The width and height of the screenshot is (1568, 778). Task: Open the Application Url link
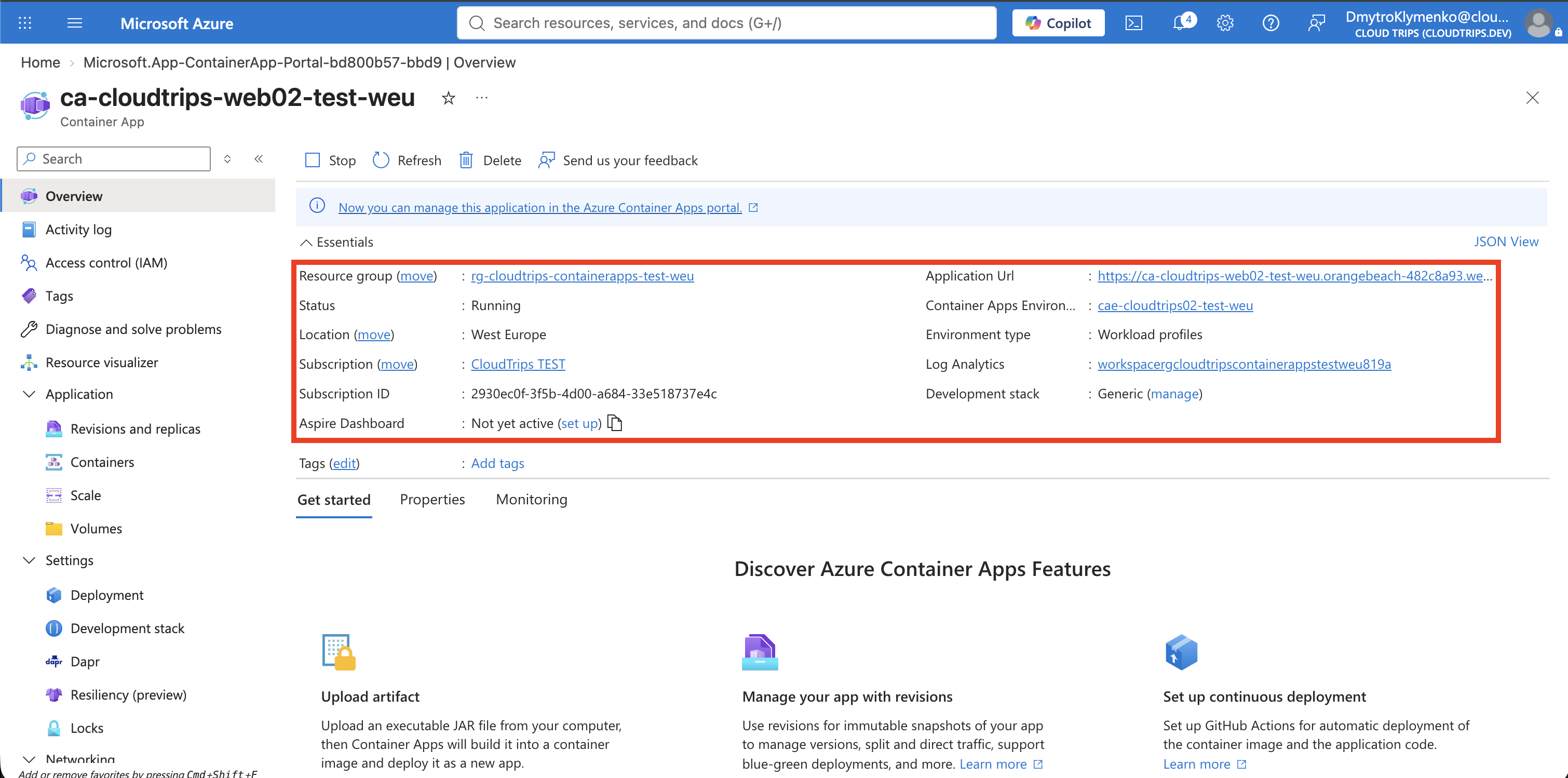(x=1295, y=276)
